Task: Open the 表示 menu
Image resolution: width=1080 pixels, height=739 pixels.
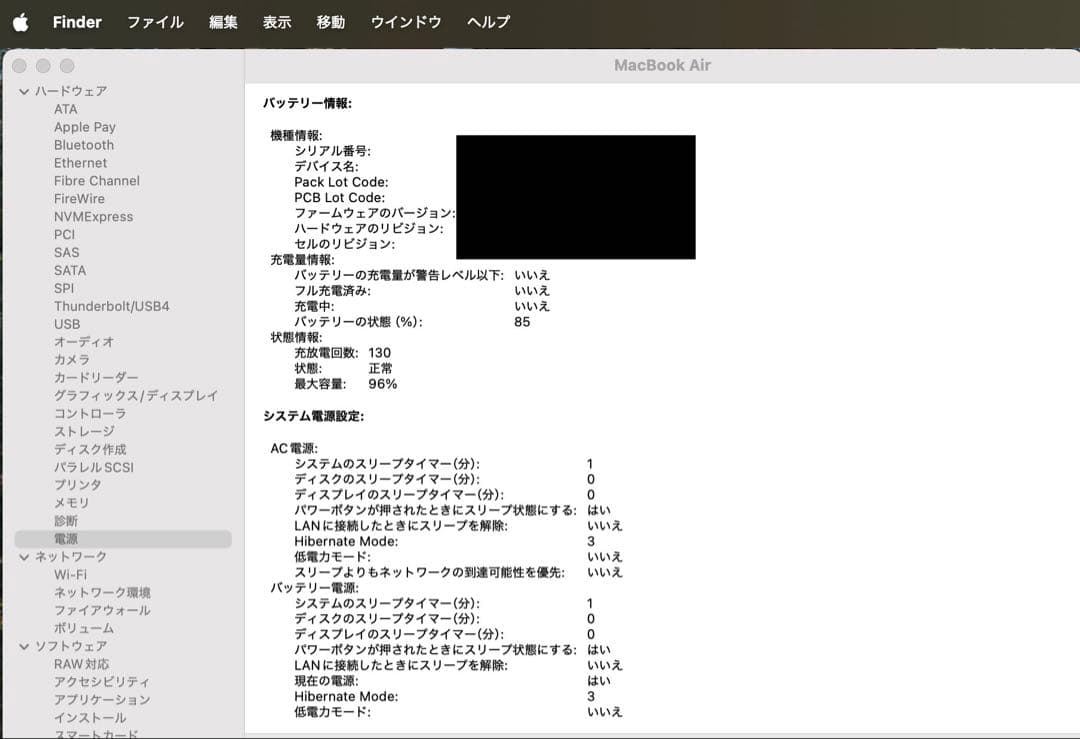Action: [x=276, y=22]
